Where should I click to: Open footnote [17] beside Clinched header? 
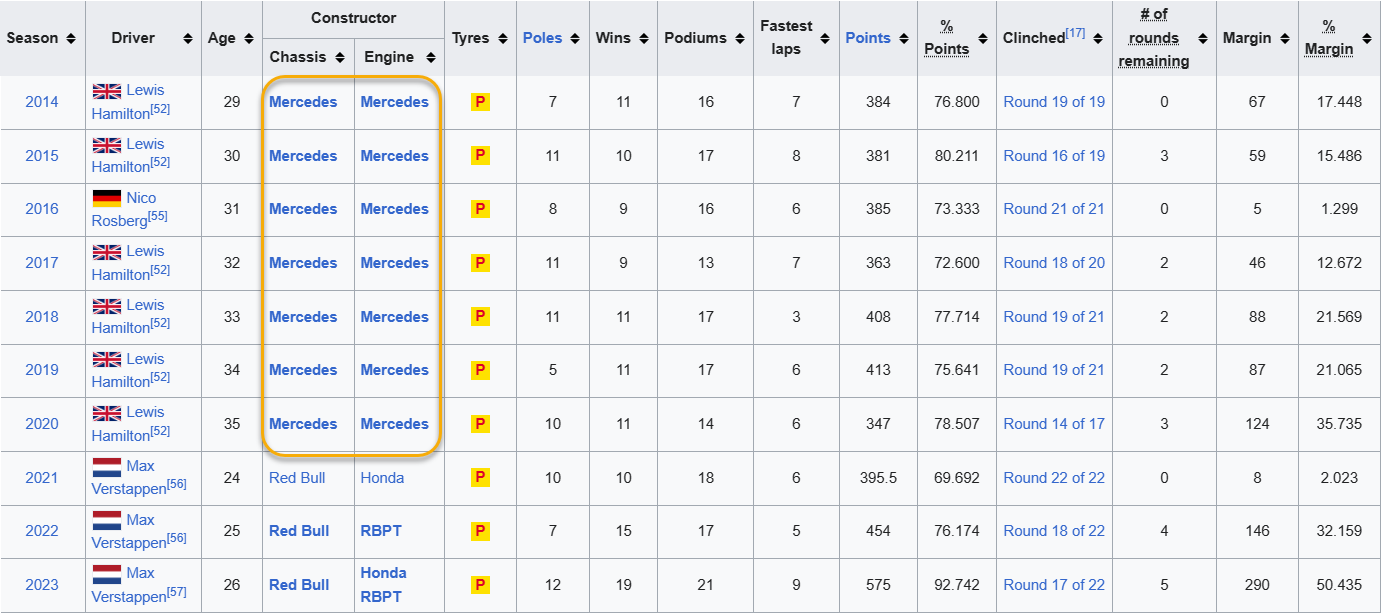tap(1076, 33)
